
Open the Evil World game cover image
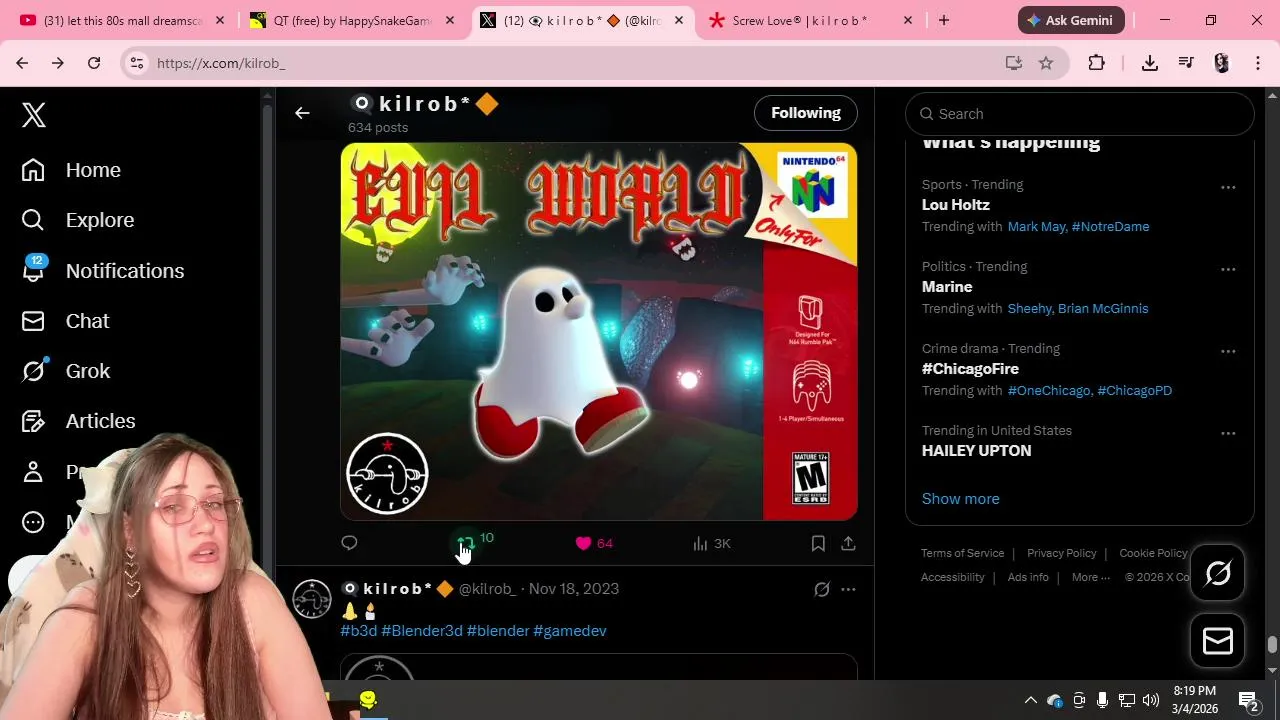pos(599,331)
